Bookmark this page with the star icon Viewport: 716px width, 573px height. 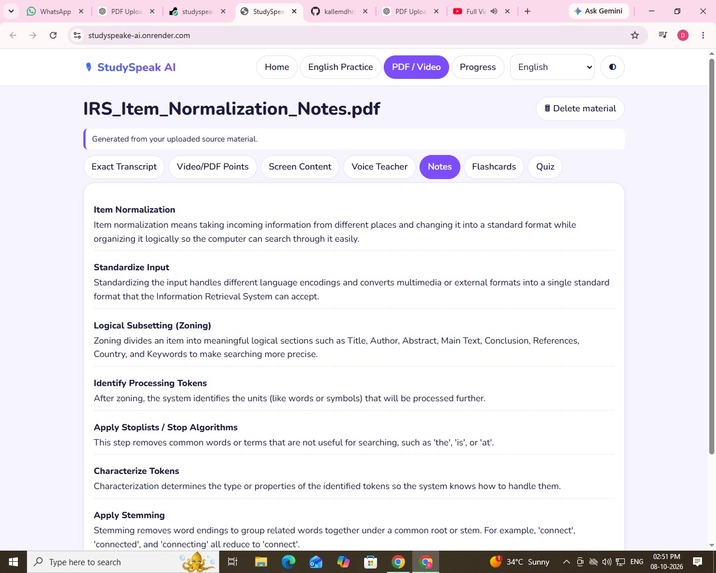pyautogui.click(x=634, y=35)
